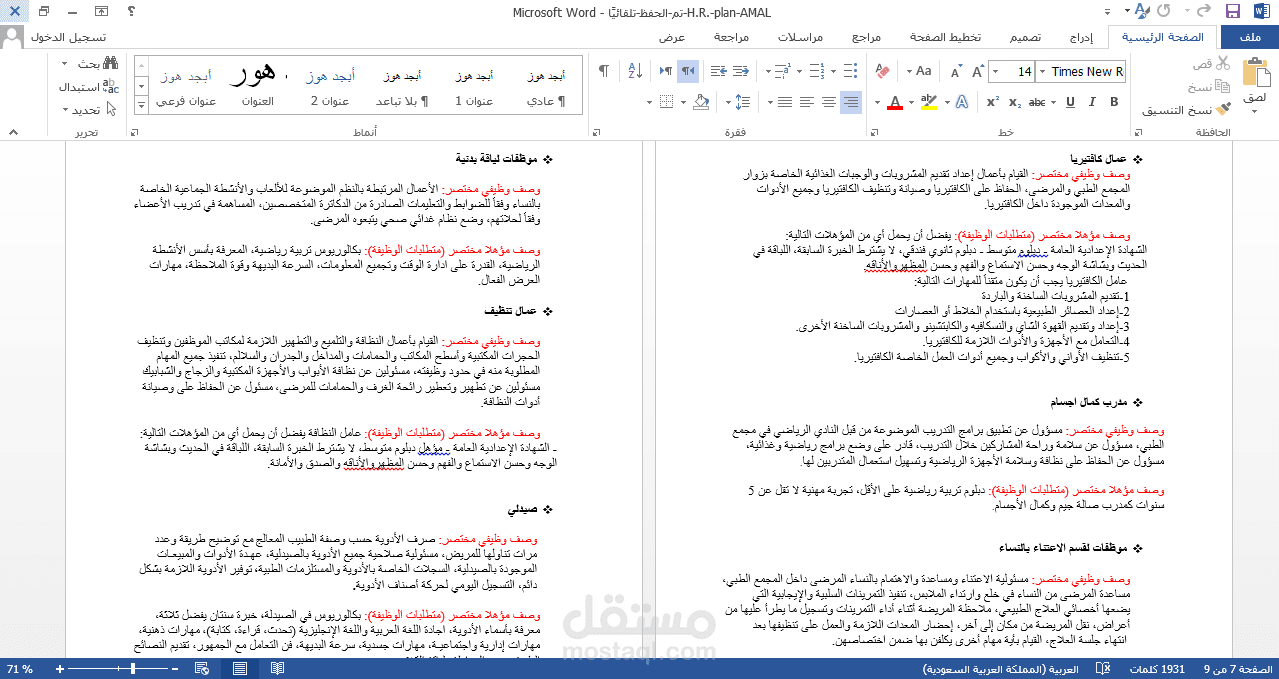Viewport: 1279px width, 679px height.
Task: Click the Superscript button
Action: [x=993, y=102]
